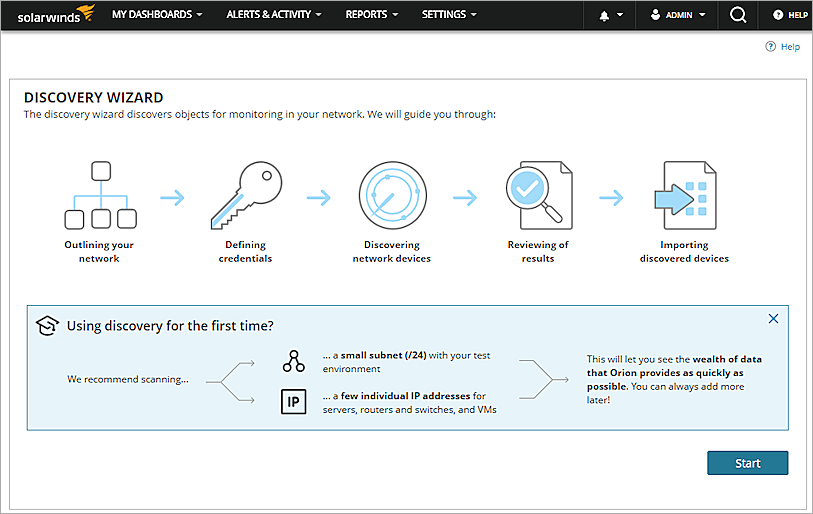Open the Settings menu
The image size is (813, 514).
pos(449,15)
